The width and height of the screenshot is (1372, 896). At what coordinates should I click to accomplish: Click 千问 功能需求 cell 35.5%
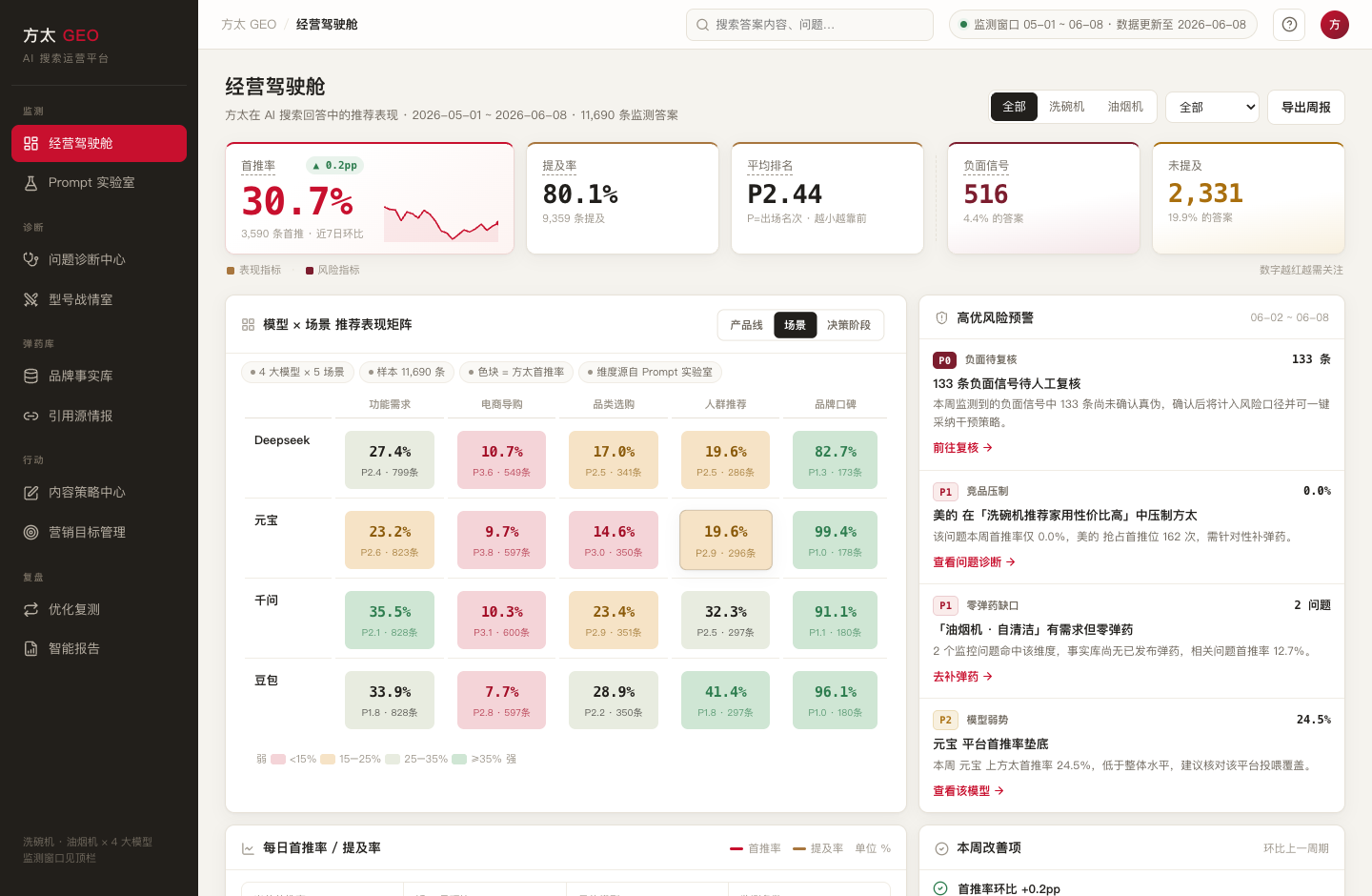390,621
